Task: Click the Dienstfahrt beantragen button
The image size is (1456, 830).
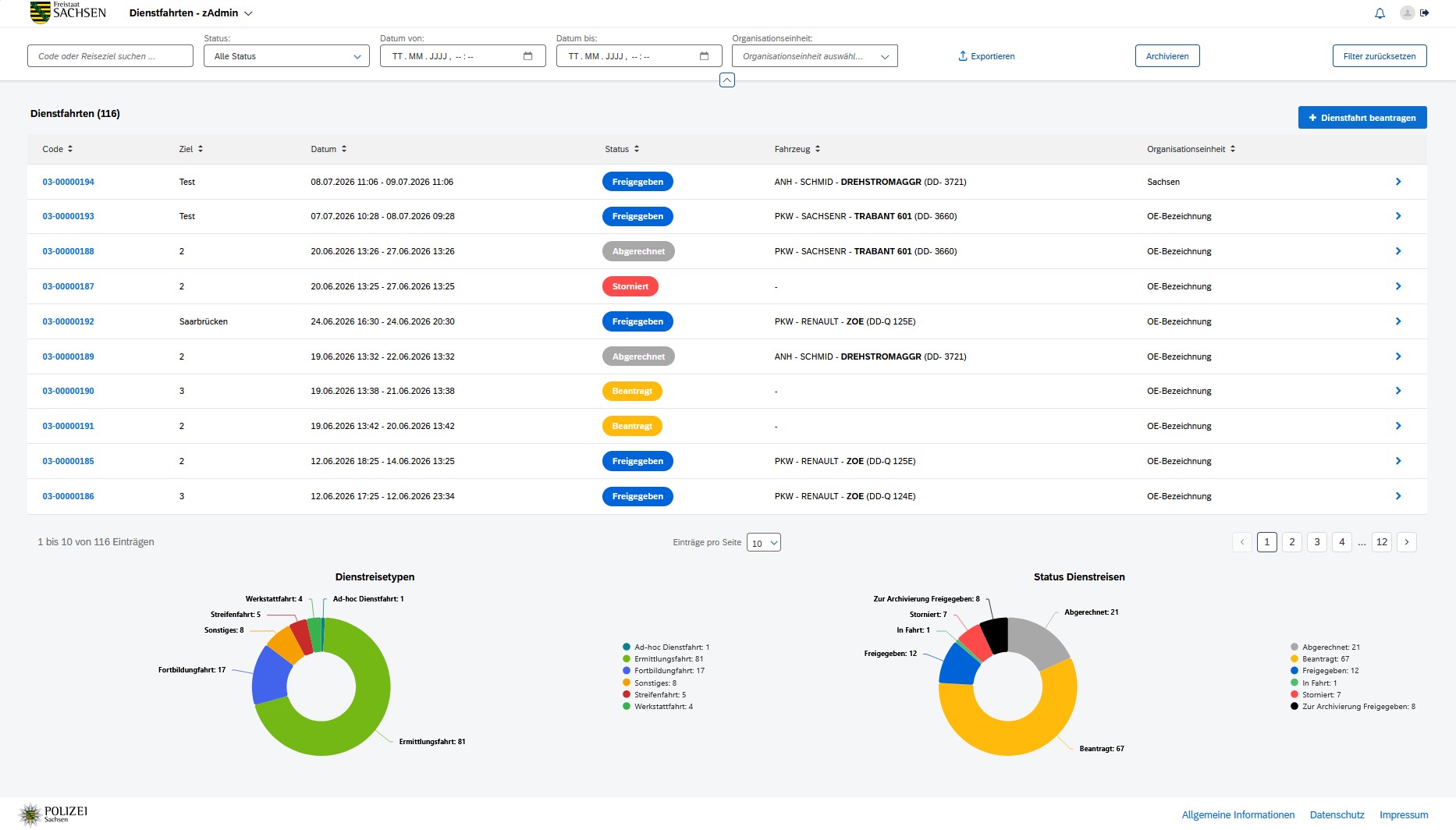Action: tap(1362, 118)
